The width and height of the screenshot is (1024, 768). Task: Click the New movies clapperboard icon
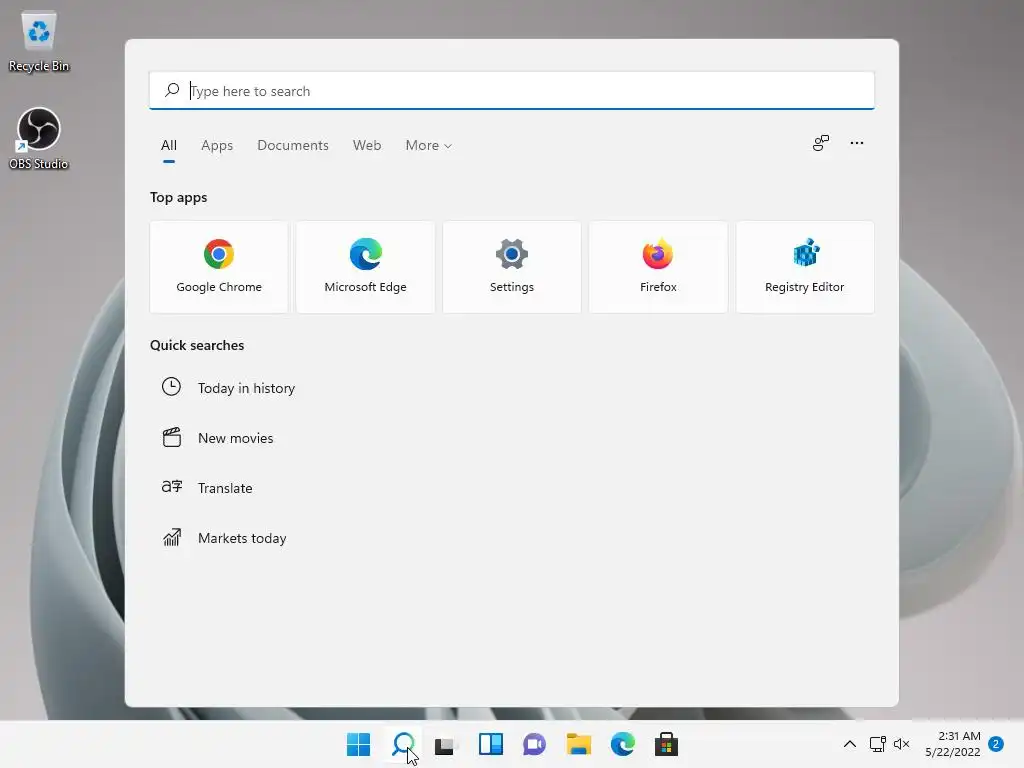pyautogui.click(x=172, y=437)
